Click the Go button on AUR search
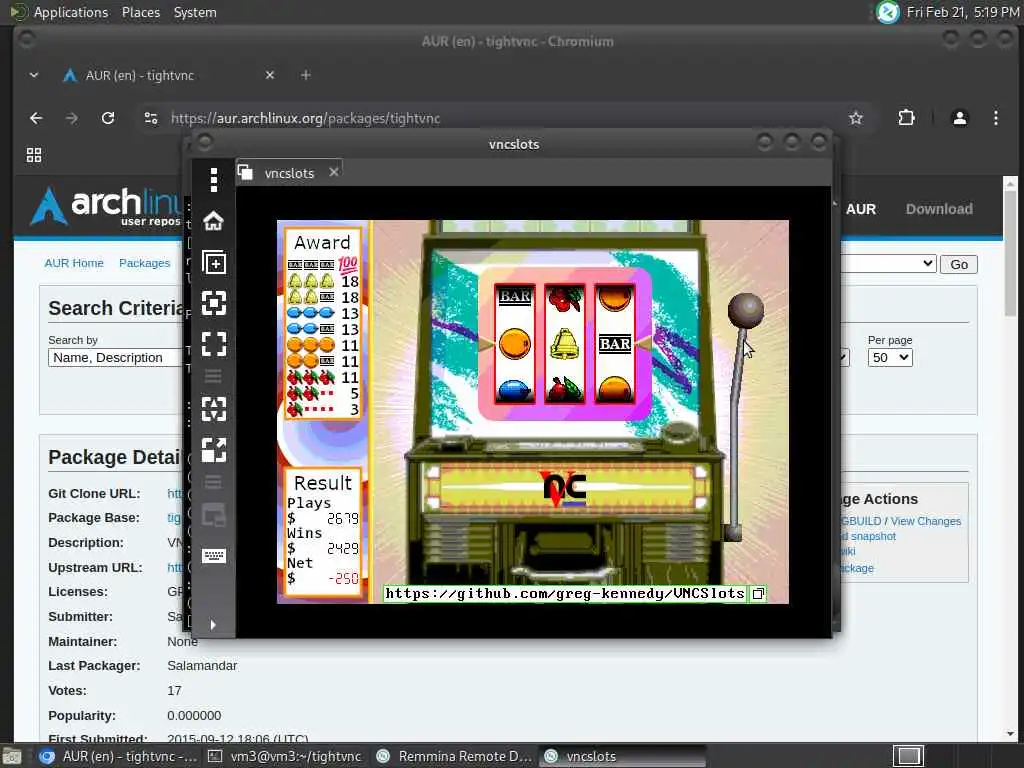Viewport: 1024px width, 768px height. pos(959,264)
